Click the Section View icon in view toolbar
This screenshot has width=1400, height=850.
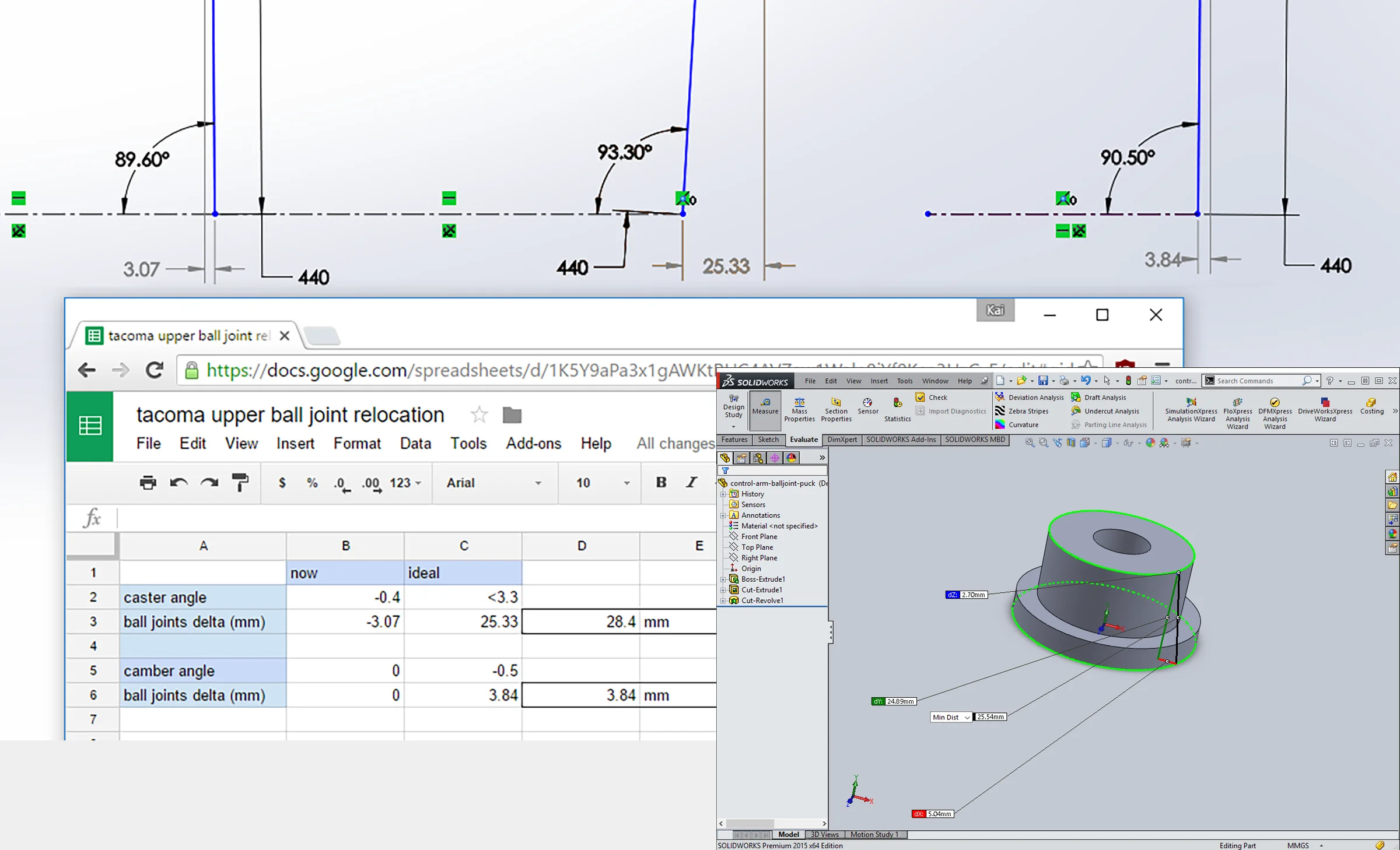coord(1071,443)
